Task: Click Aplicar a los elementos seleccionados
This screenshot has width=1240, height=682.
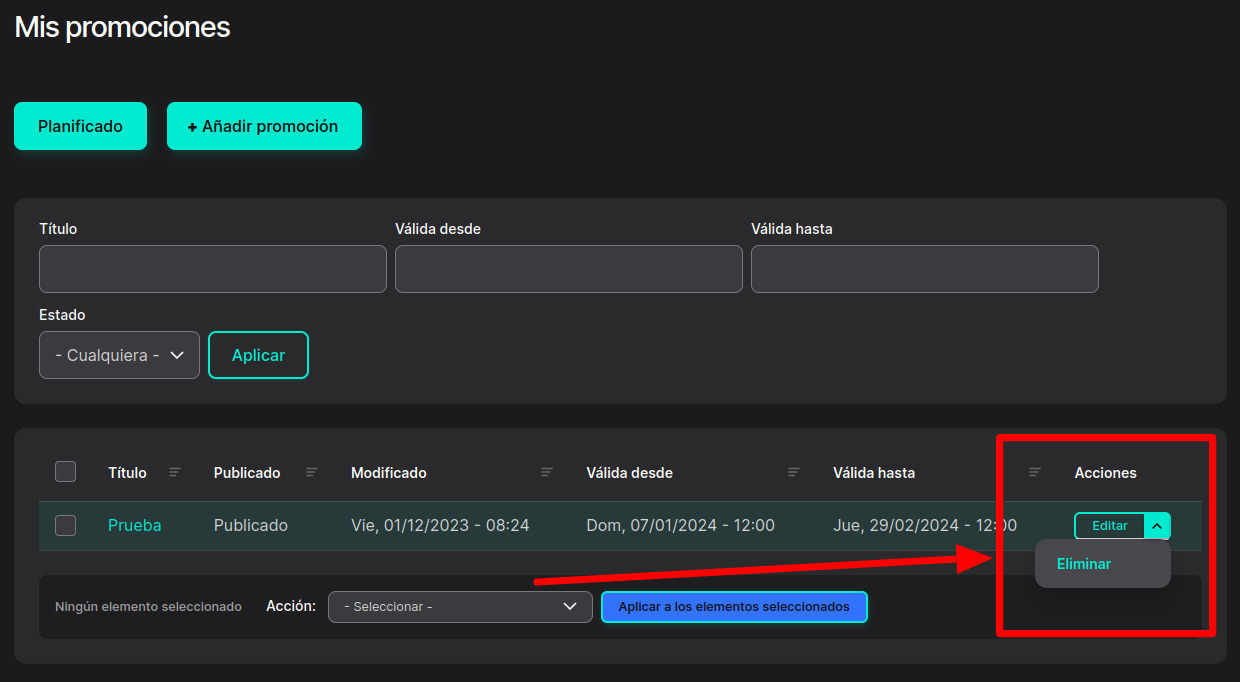Action: point(734,607)
